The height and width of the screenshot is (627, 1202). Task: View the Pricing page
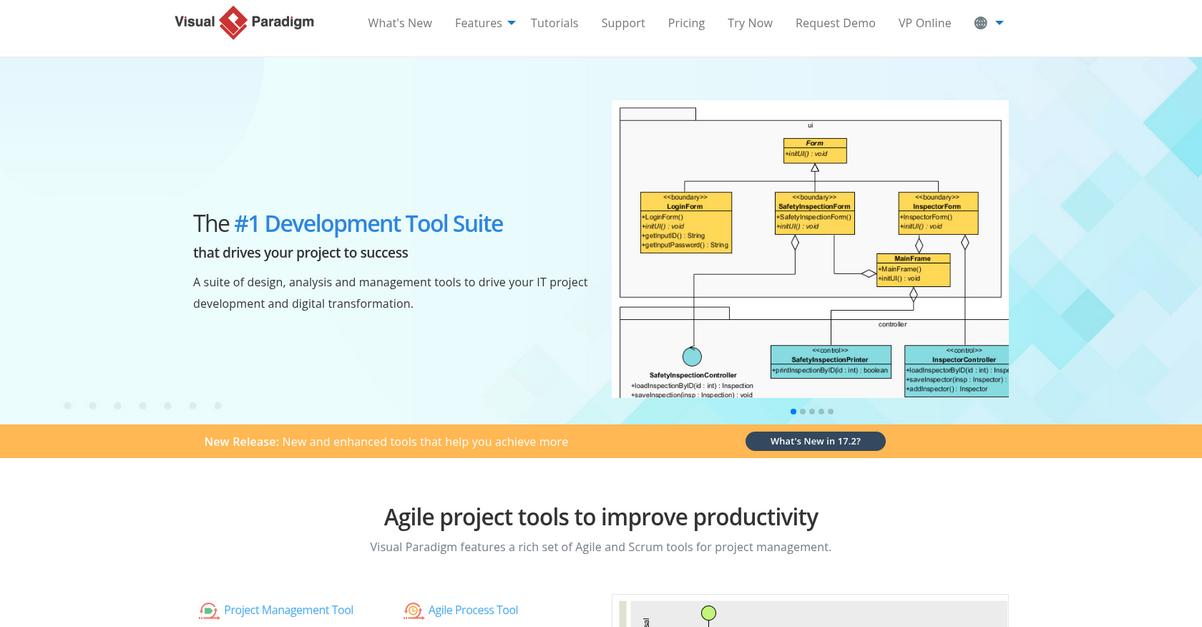686,23
